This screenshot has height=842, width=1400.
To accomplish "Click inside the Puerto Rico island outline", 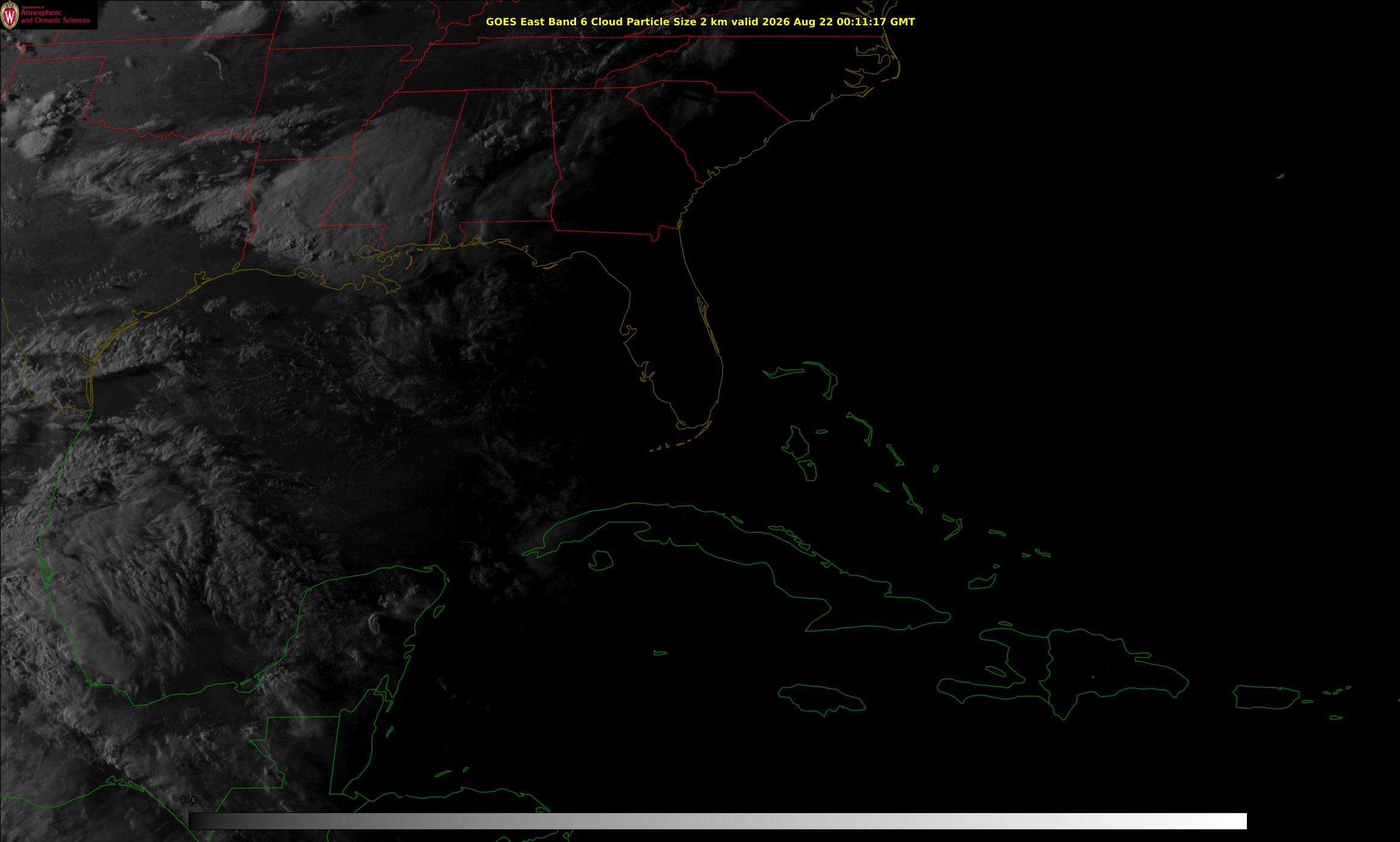I will pos(1266,697).
